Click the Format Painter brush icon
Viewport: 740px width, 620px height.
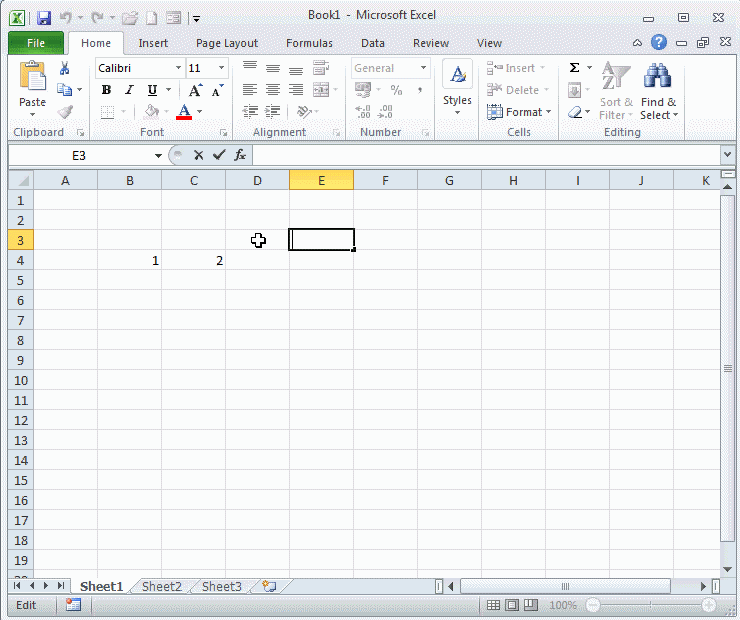click(65, 112)
